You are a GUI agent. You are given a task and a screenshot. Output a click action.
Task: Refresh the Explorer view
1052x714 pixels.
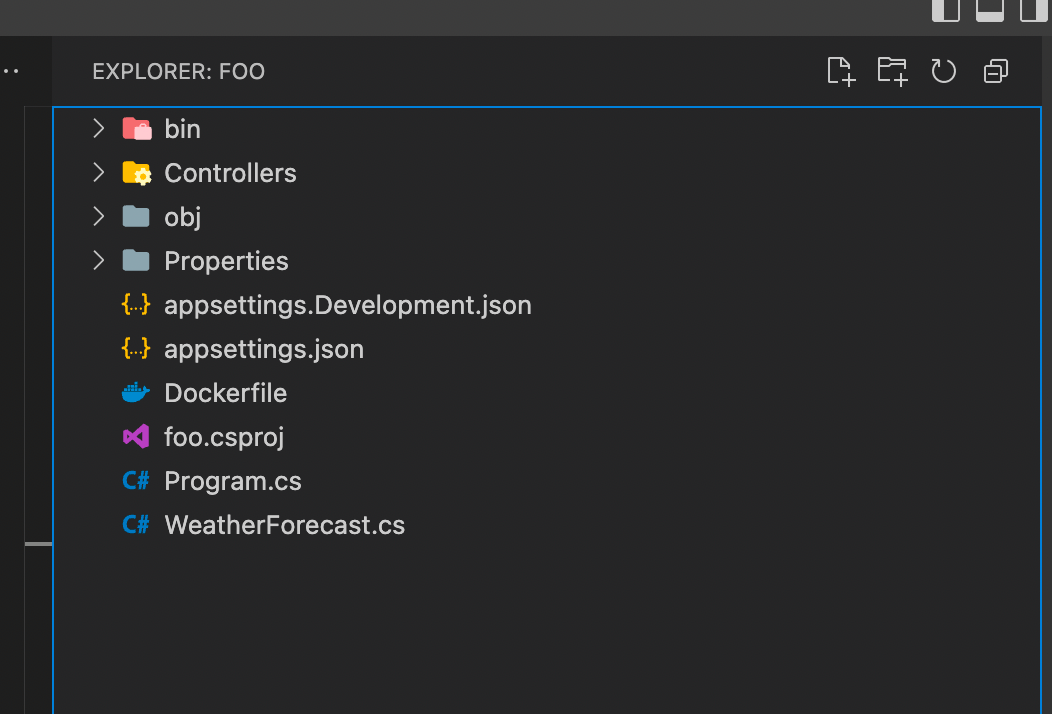tap(944, 71)
